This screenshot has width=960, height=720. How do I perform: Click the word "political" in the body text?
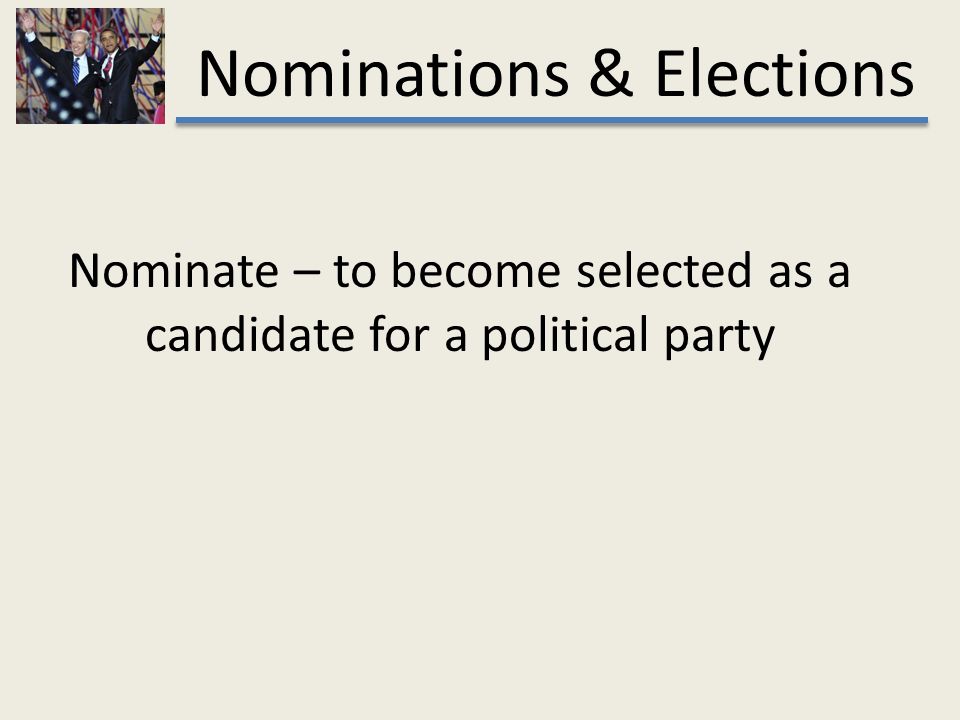pyautogui.click(x=566, y=336)
